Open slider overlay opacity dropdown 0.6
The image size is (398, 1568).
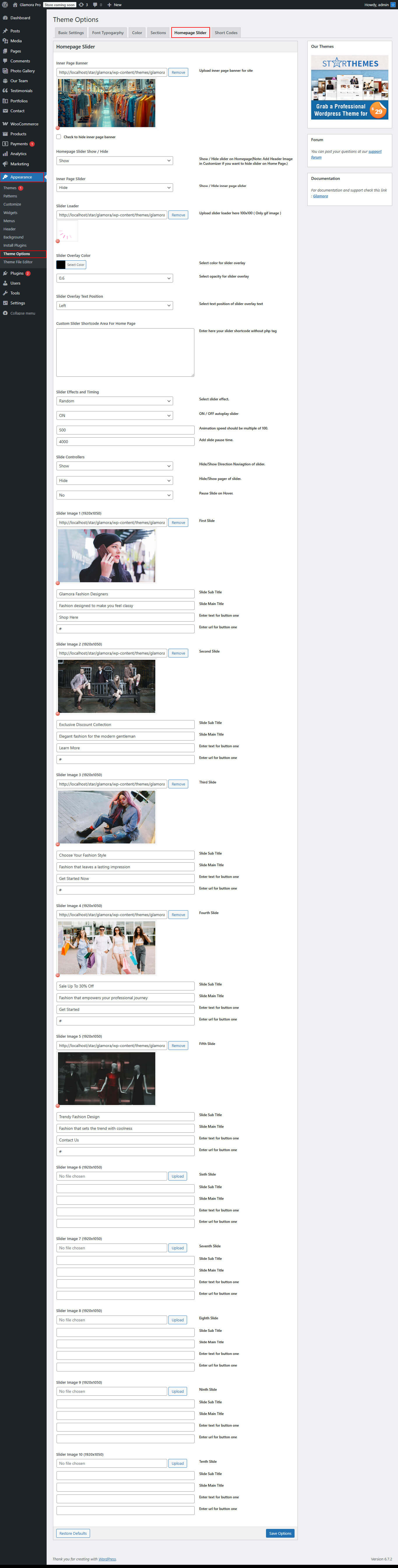(115, 278)
